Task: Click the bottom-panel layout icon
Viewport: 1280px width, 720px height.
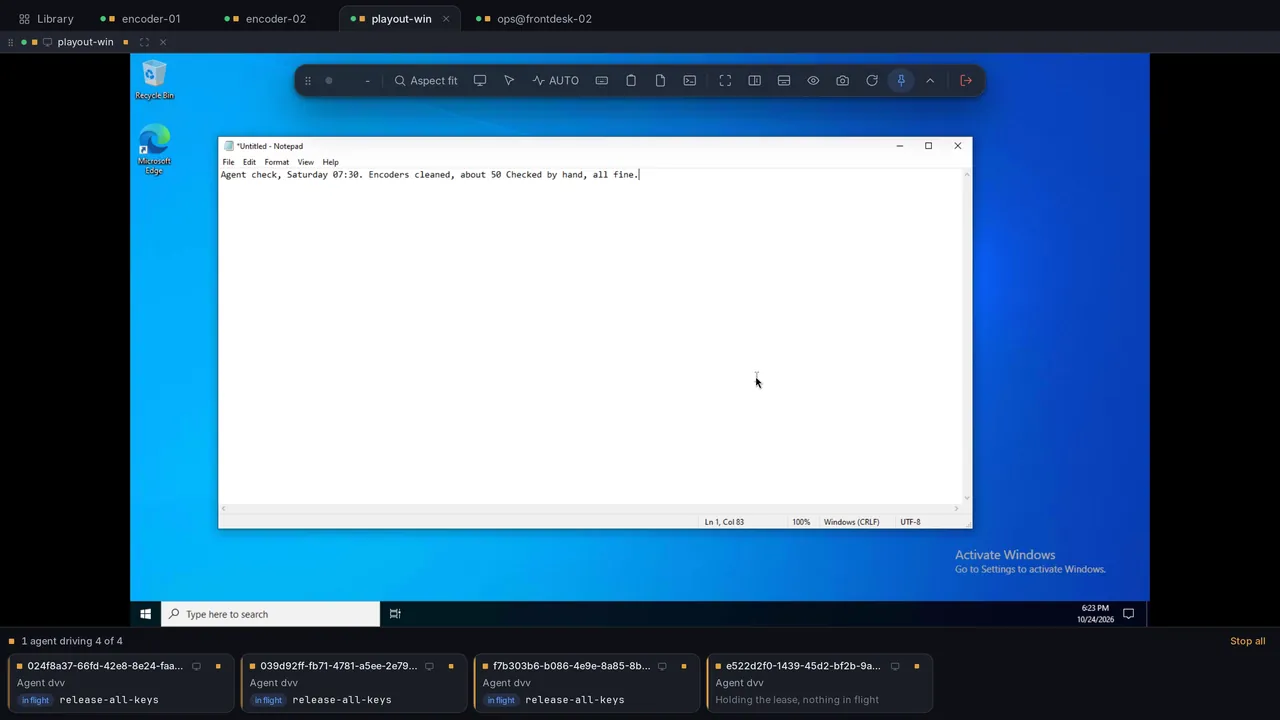Action: tap(784, 81)
